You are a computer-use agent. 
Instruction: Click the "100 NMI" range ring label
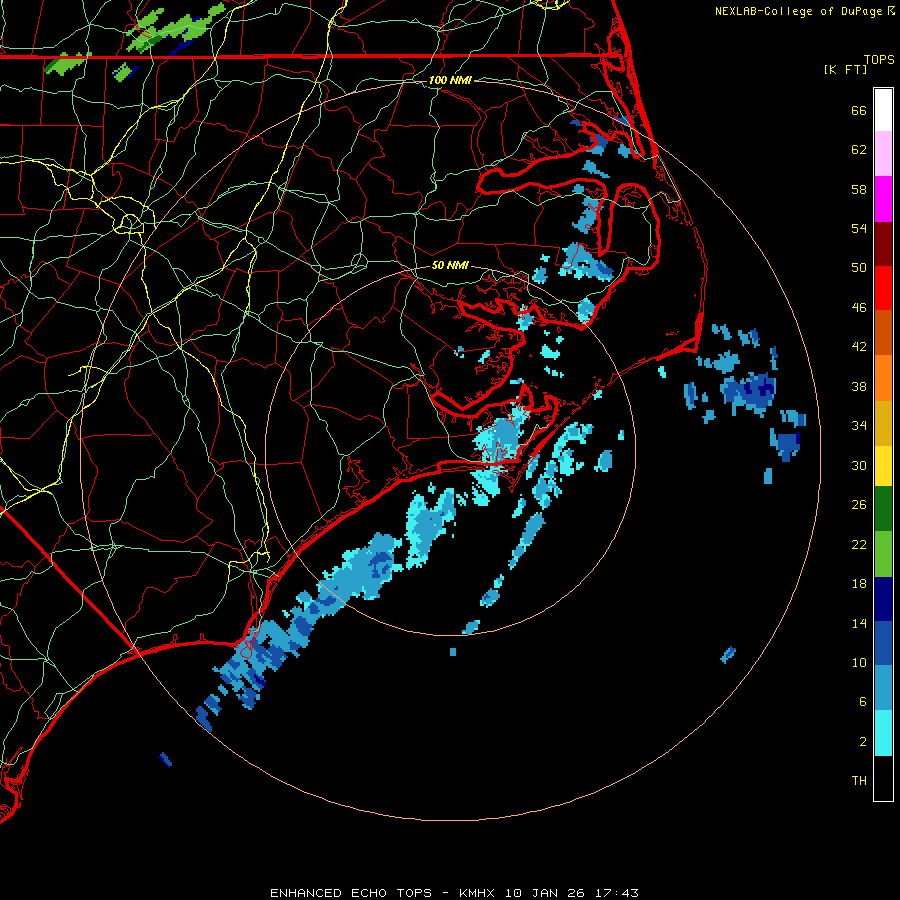pos(450,80)
